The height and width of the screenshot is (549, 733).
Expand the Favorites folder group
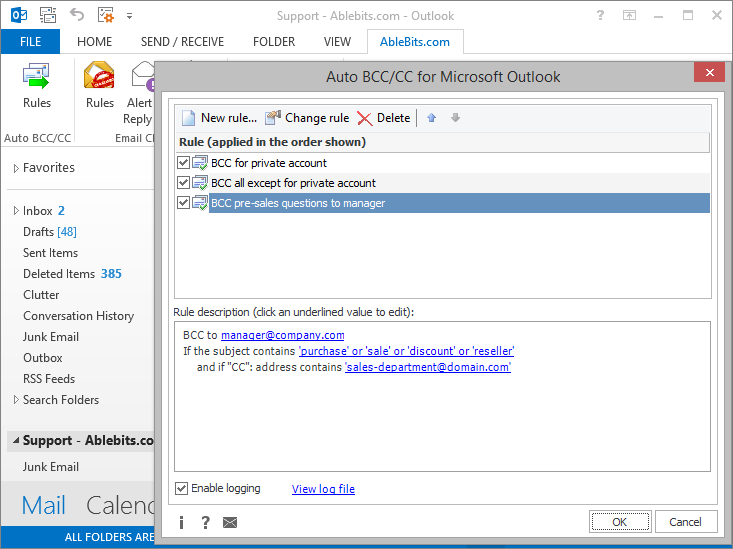tap(16, 169)
